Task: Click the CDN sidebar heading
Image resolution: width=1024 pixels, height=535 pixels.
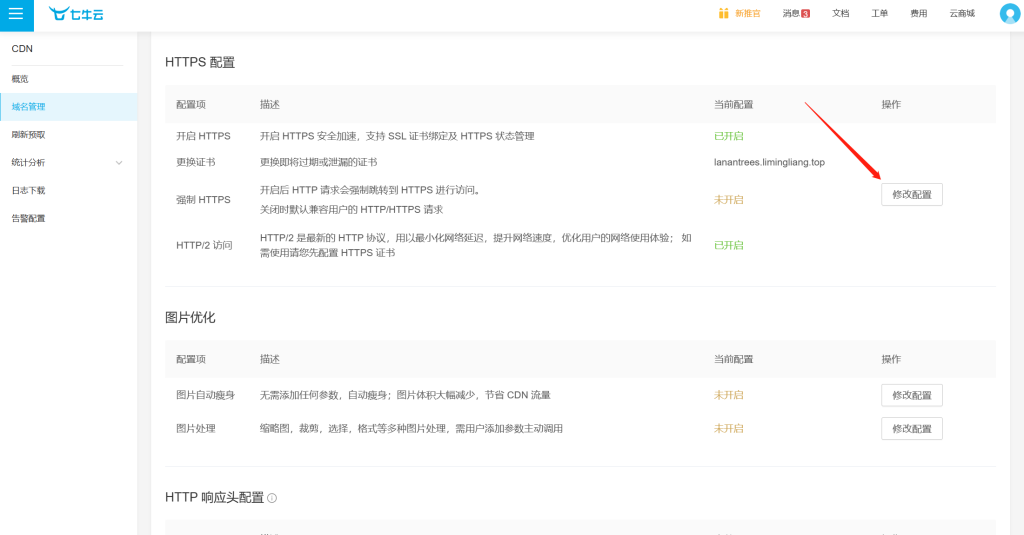Action: coord(22,49)
